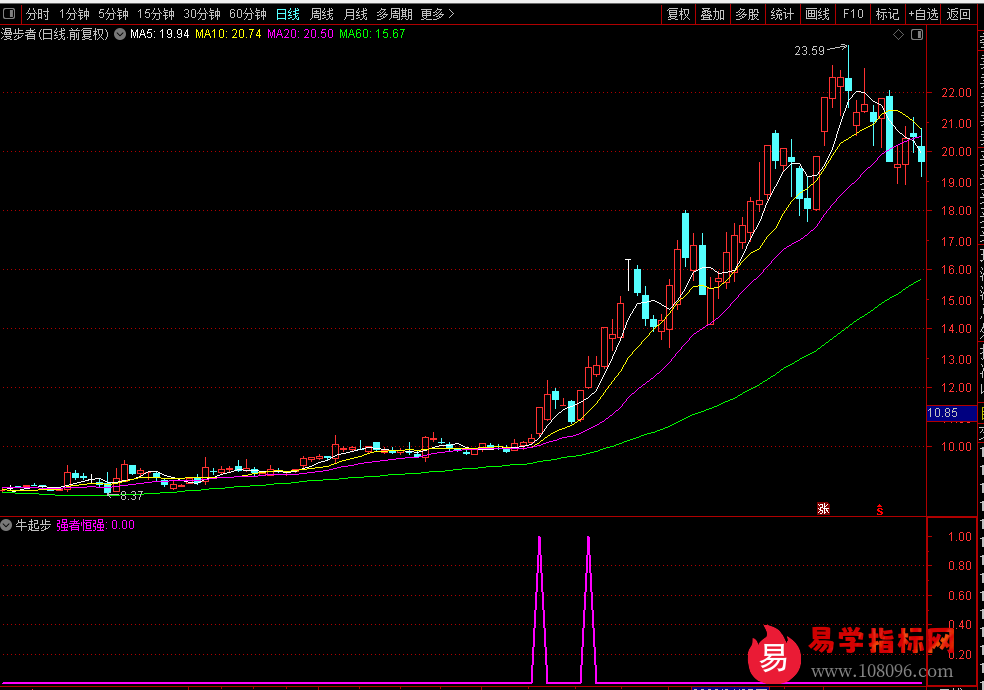
Task: Click the MA20: 20.50 label
Action: [300, 34]
